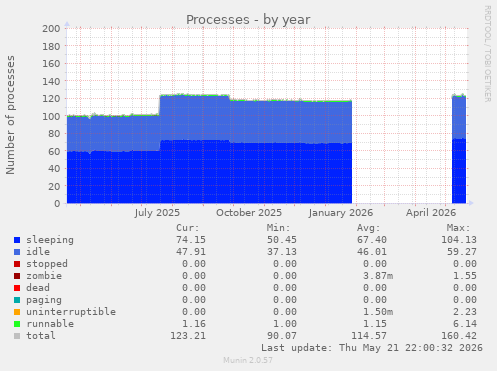The width and height of the screenshot is (497, 371).
Task: Select the 'dead' legend label
Action: click(x=38, y=288)
